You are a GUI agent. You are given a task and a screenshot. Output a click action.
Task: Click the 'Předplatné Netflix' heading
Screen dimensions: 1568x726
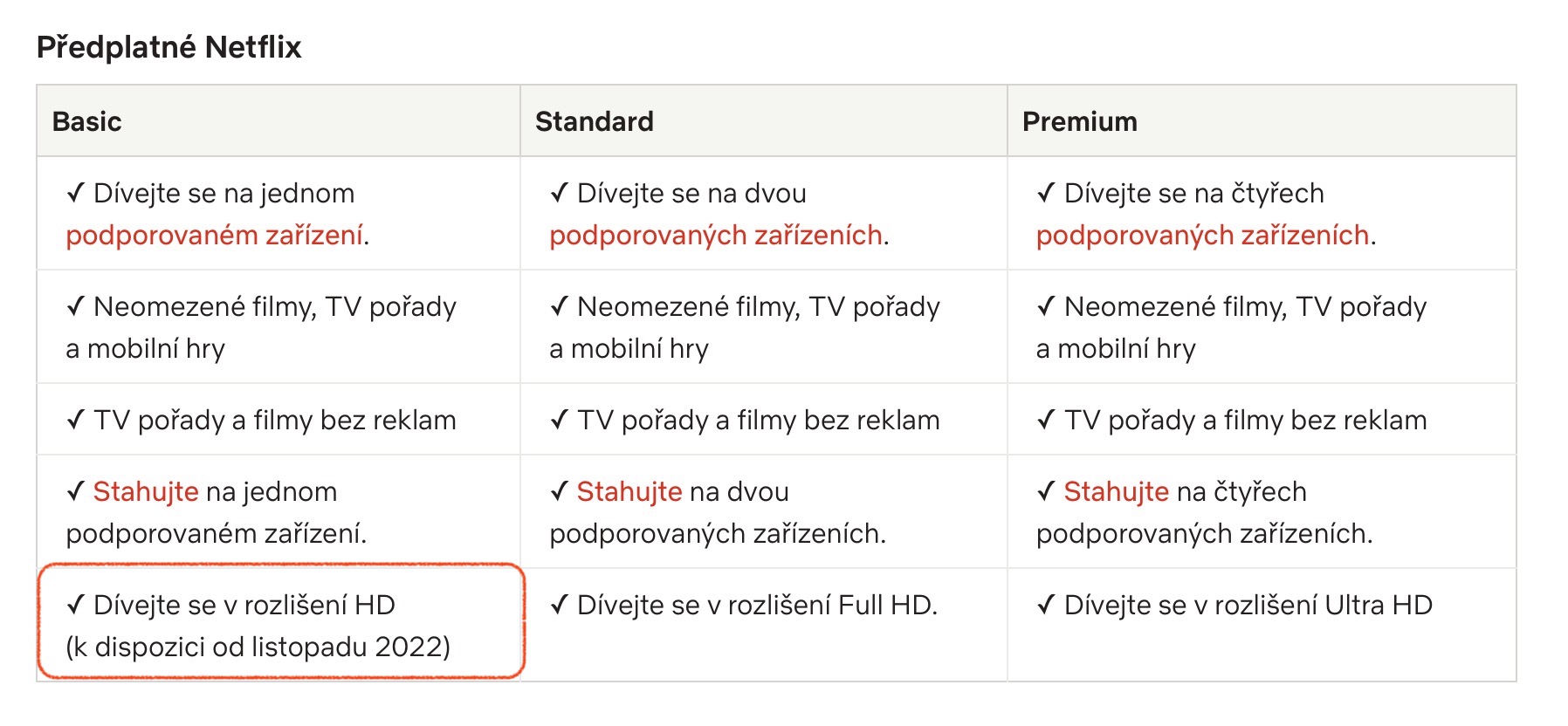(169, 47)
